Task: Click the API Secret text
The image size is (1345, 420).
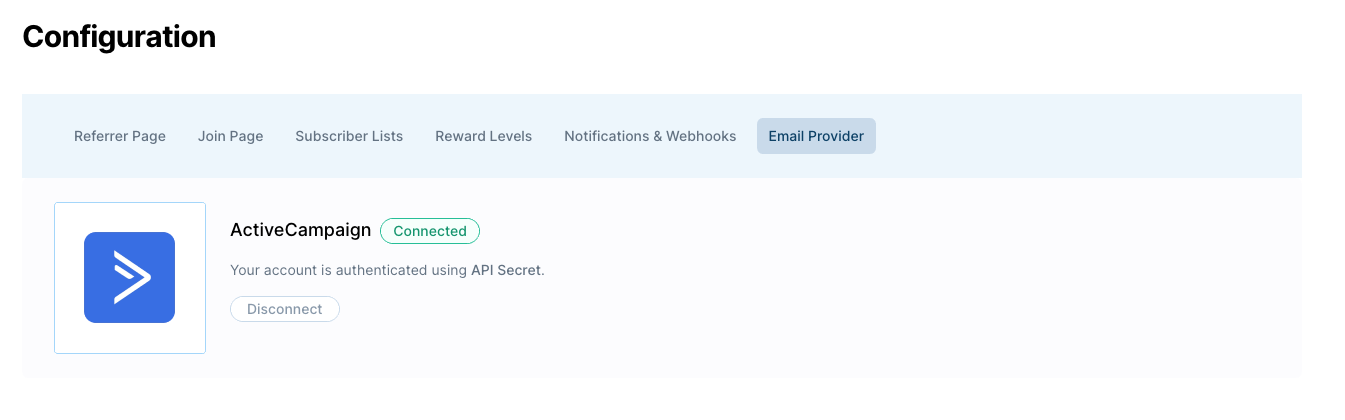Action: point(507,270)
